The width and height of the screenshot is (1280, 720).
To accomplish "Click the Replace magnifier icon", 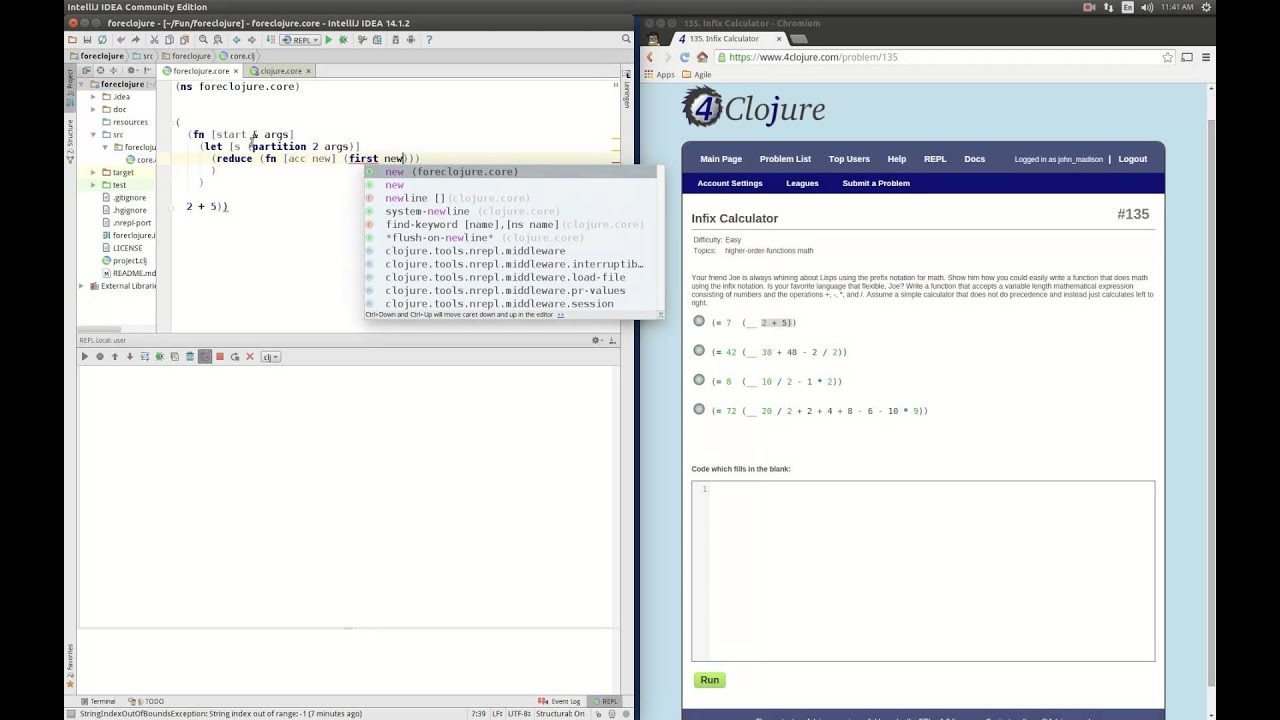I will tap(218, 40).
